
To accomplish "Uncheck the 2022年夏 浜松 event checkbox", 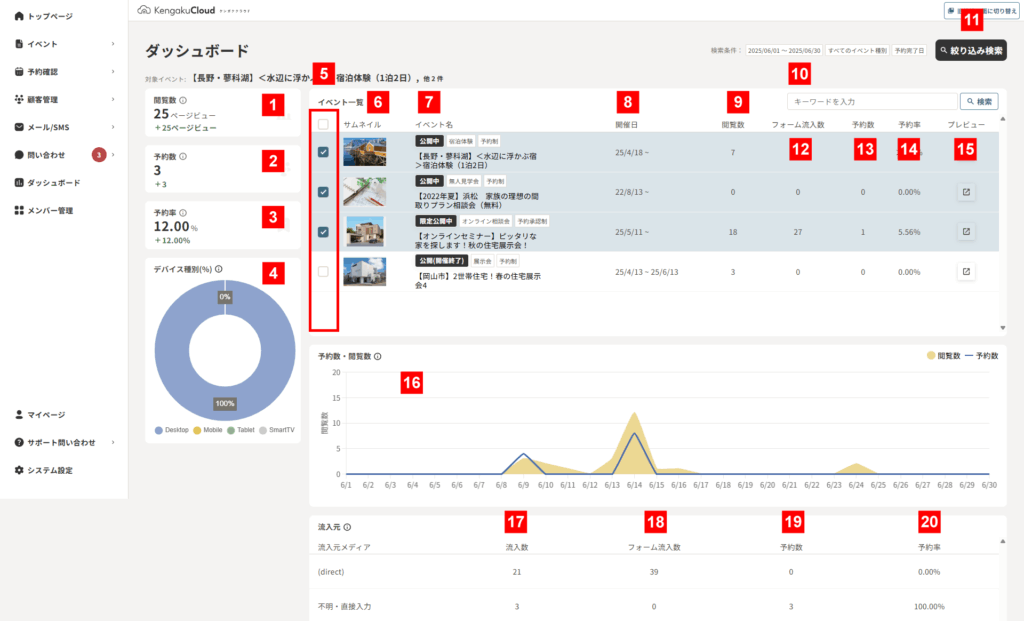I will tap(323, 192).
